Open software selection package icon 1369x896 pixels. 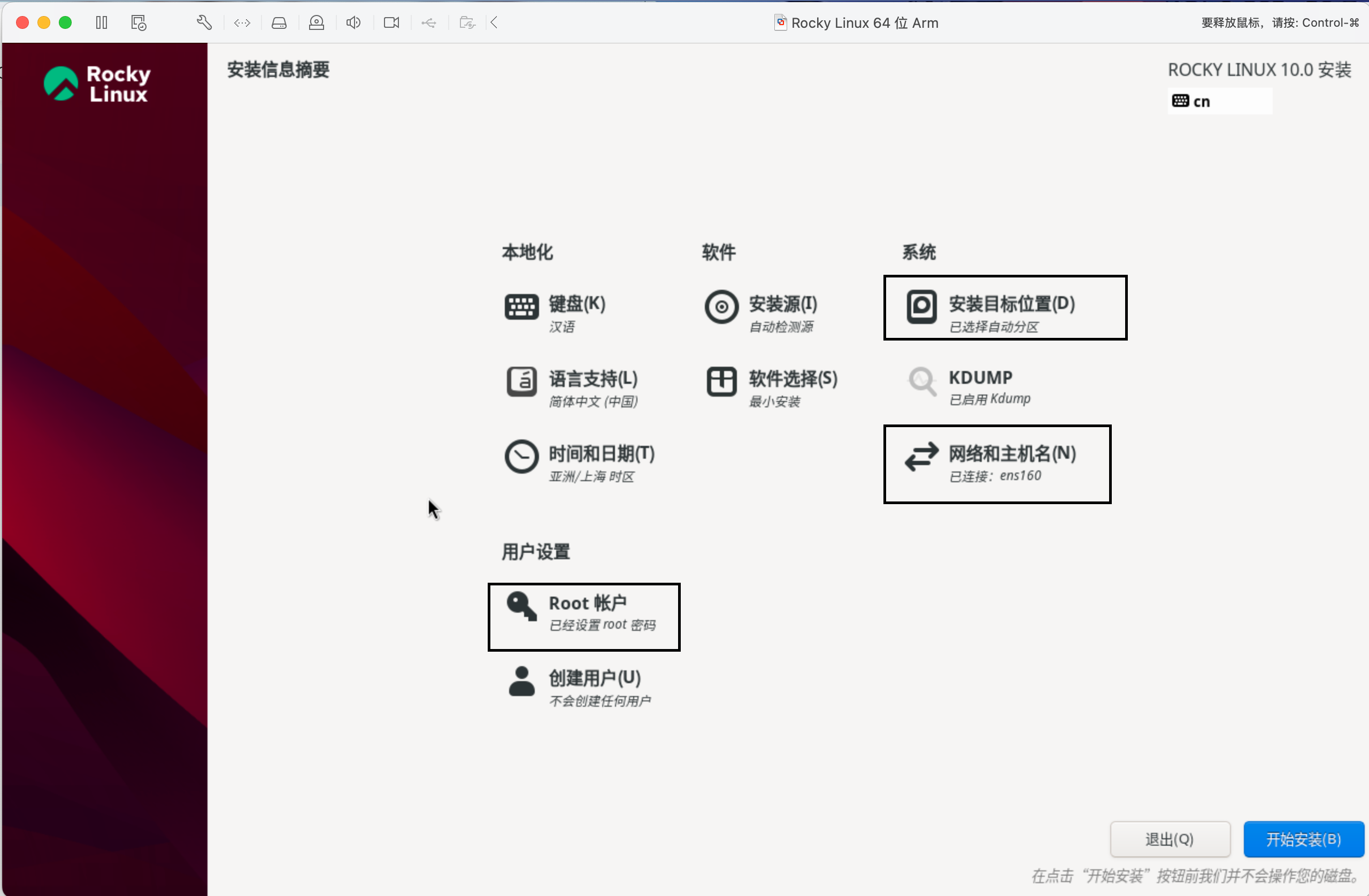(x=721, y=381)
